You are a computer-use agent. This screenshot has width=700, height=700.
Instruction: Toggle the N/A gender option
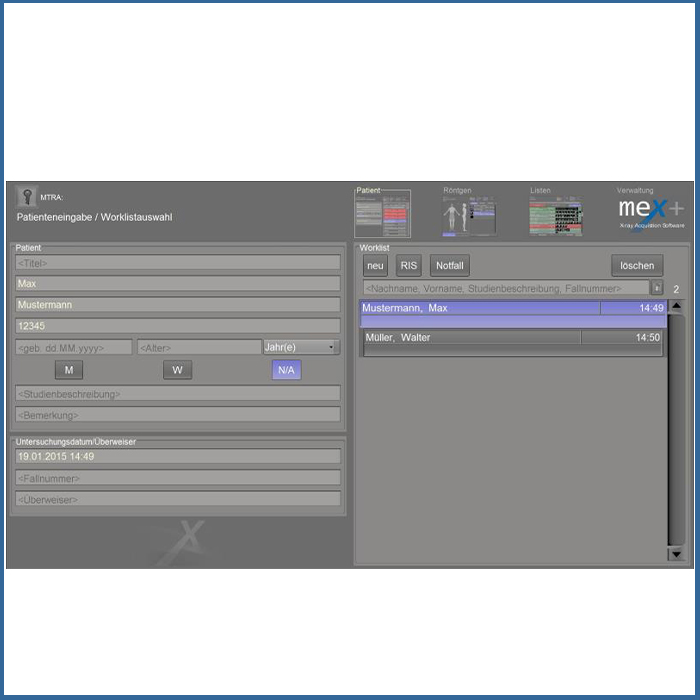(x=286, y=370)
